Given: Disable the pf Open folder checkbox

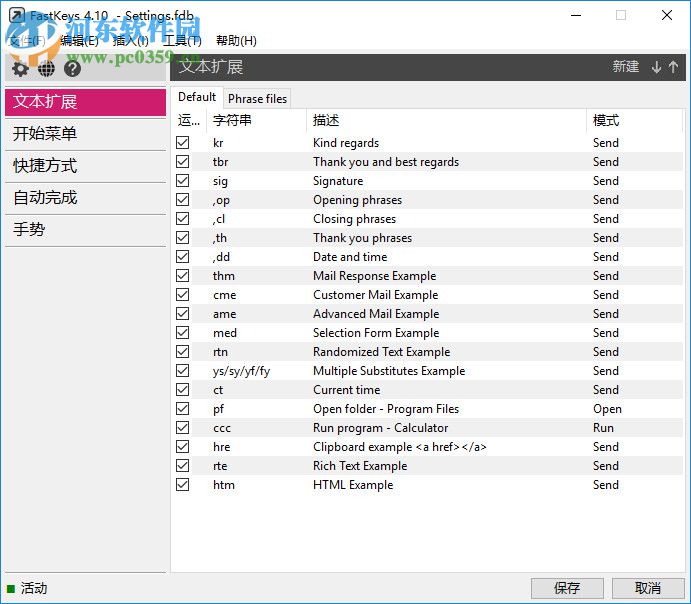Looking at the screenshot, I should [182, 408].
